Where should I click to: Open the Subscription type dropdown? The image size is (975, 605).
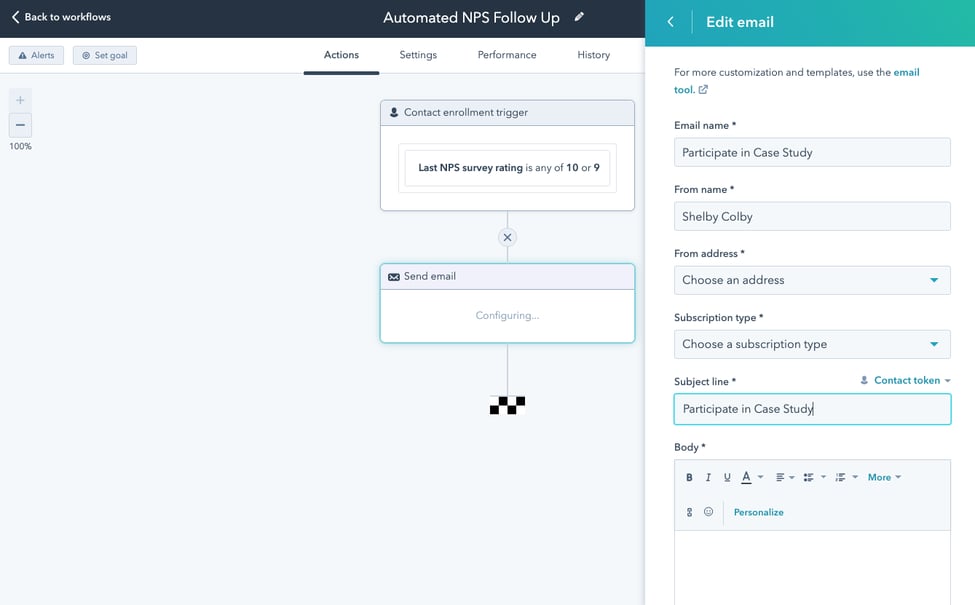pyautogui.click(x=811, y=344)
